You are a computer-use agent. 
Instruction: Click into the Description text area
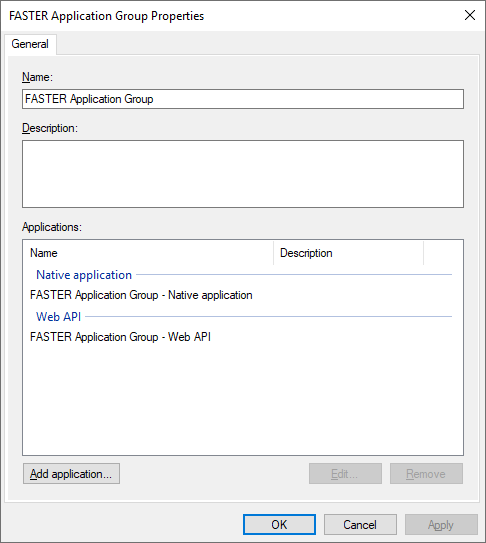tap(243, 174)
